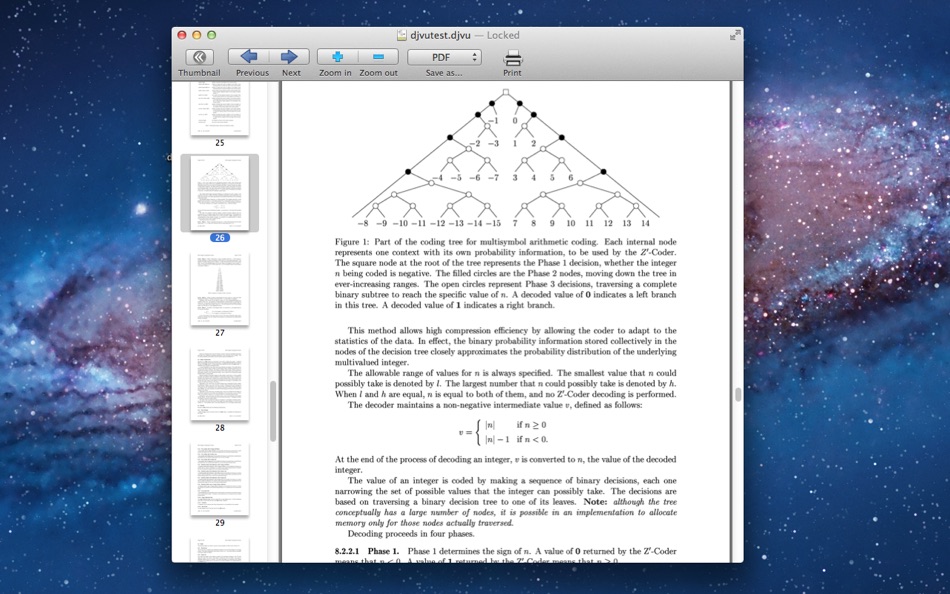Click the 'Figure 1:' caption text
950x594 pixels.
352,242
